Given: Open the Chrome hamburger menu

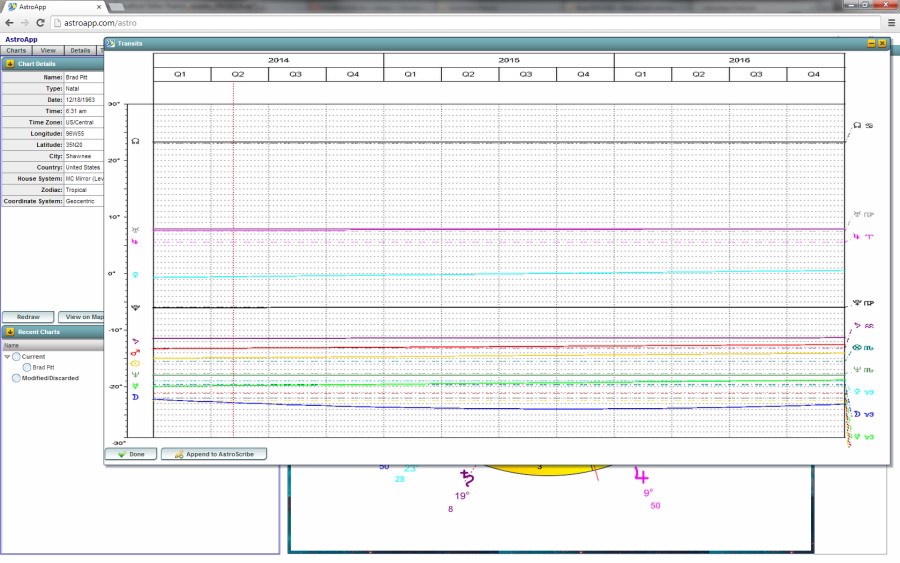Looking at the screenshot, I should click(889, 22).
